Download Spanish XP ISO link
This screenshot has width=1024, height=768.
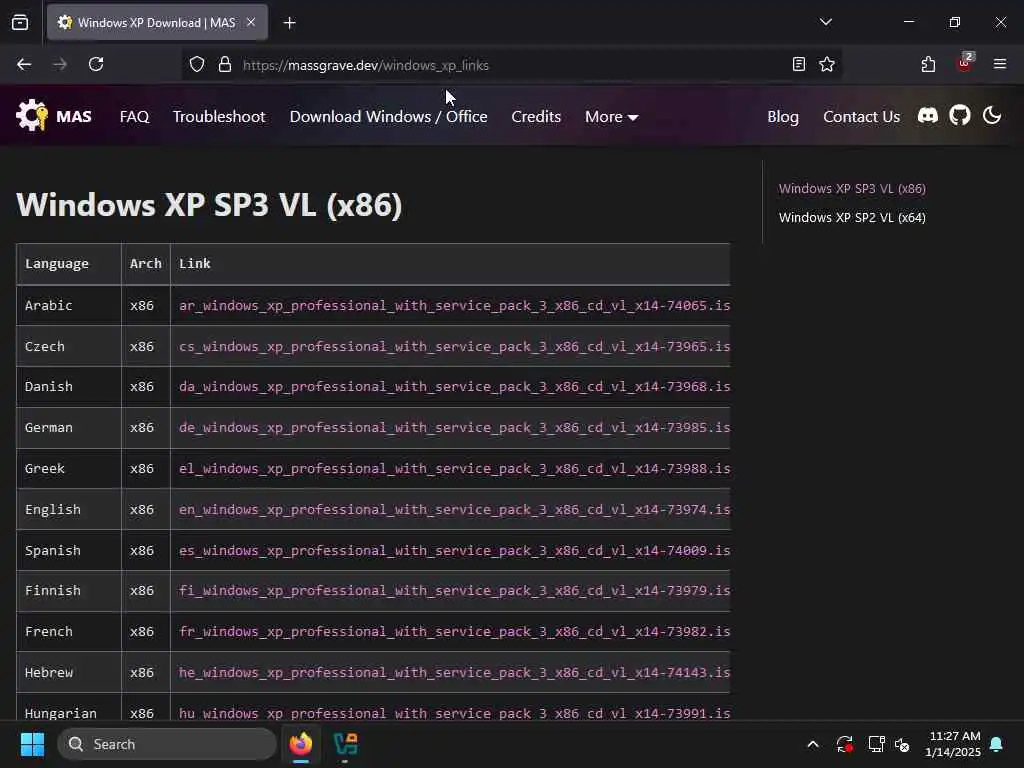tap(455, 551)
